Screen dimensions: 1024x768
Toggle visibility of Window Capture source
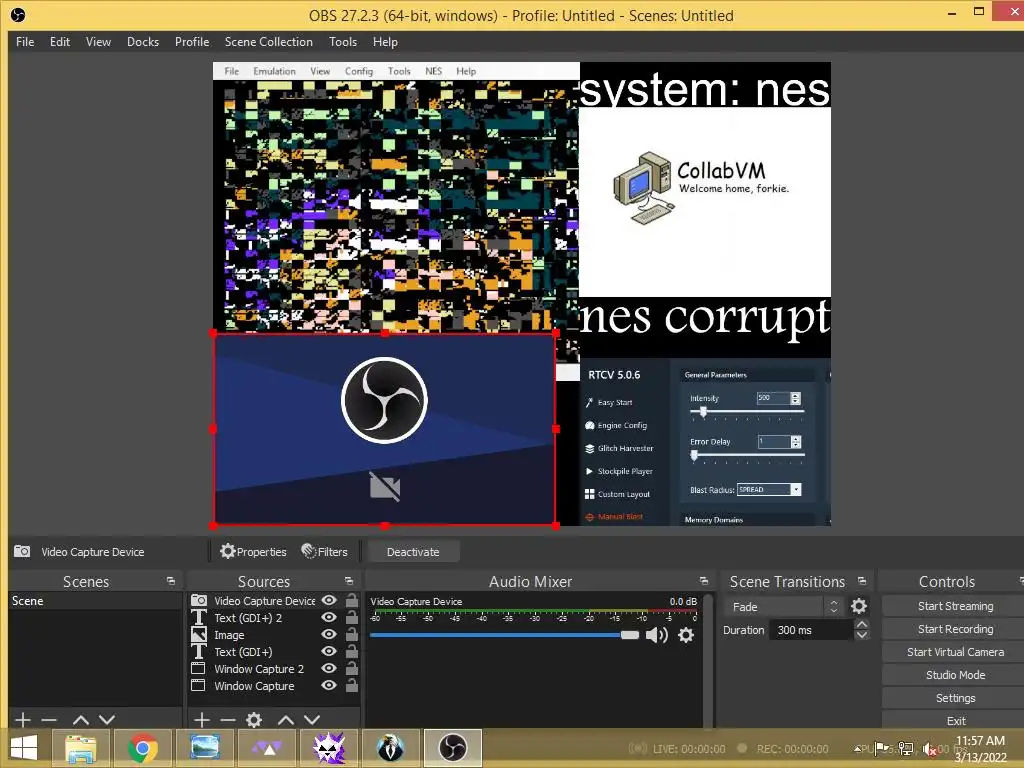[329, 685]
